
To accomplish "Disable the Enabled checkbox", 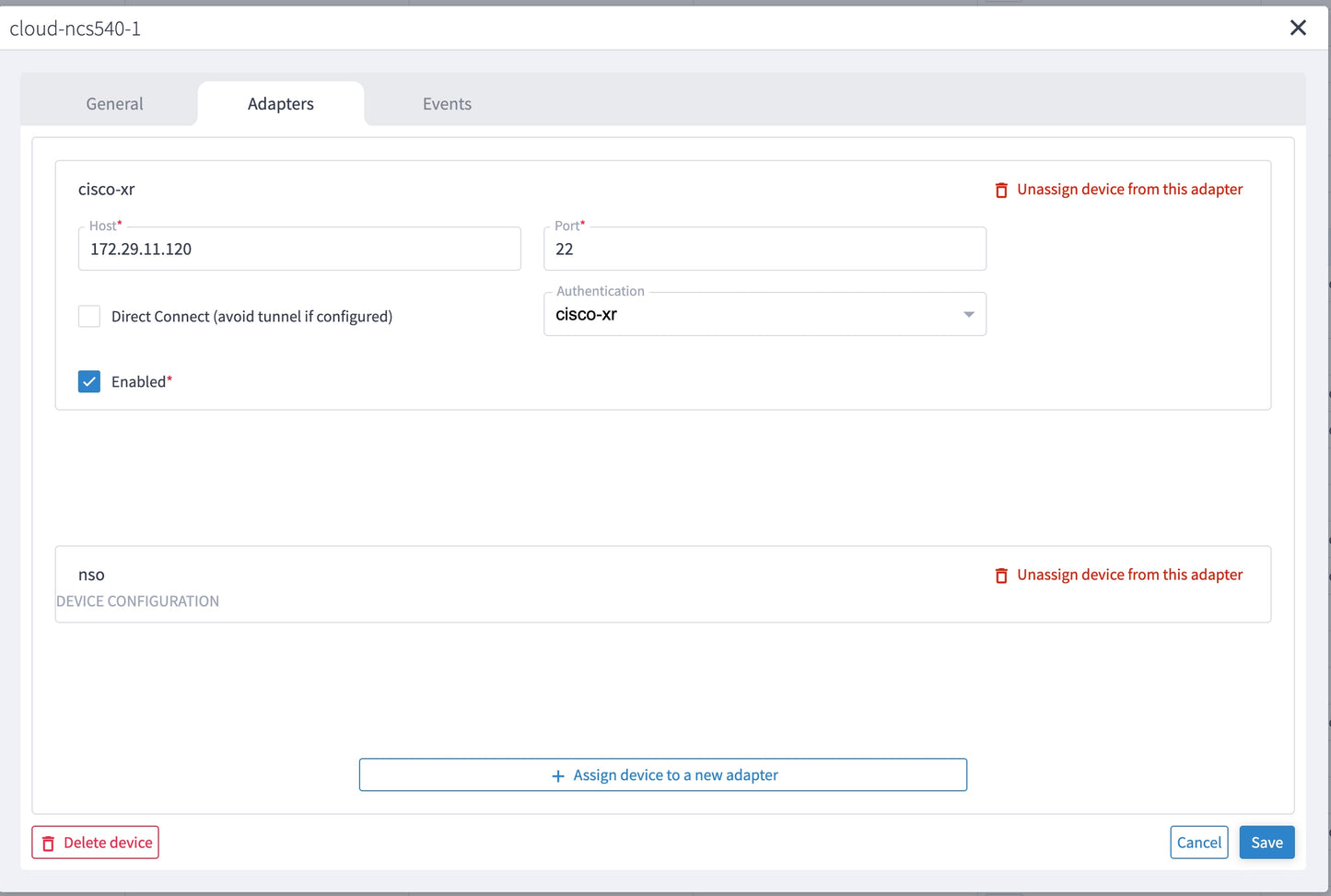I will (x=88, y=381).
